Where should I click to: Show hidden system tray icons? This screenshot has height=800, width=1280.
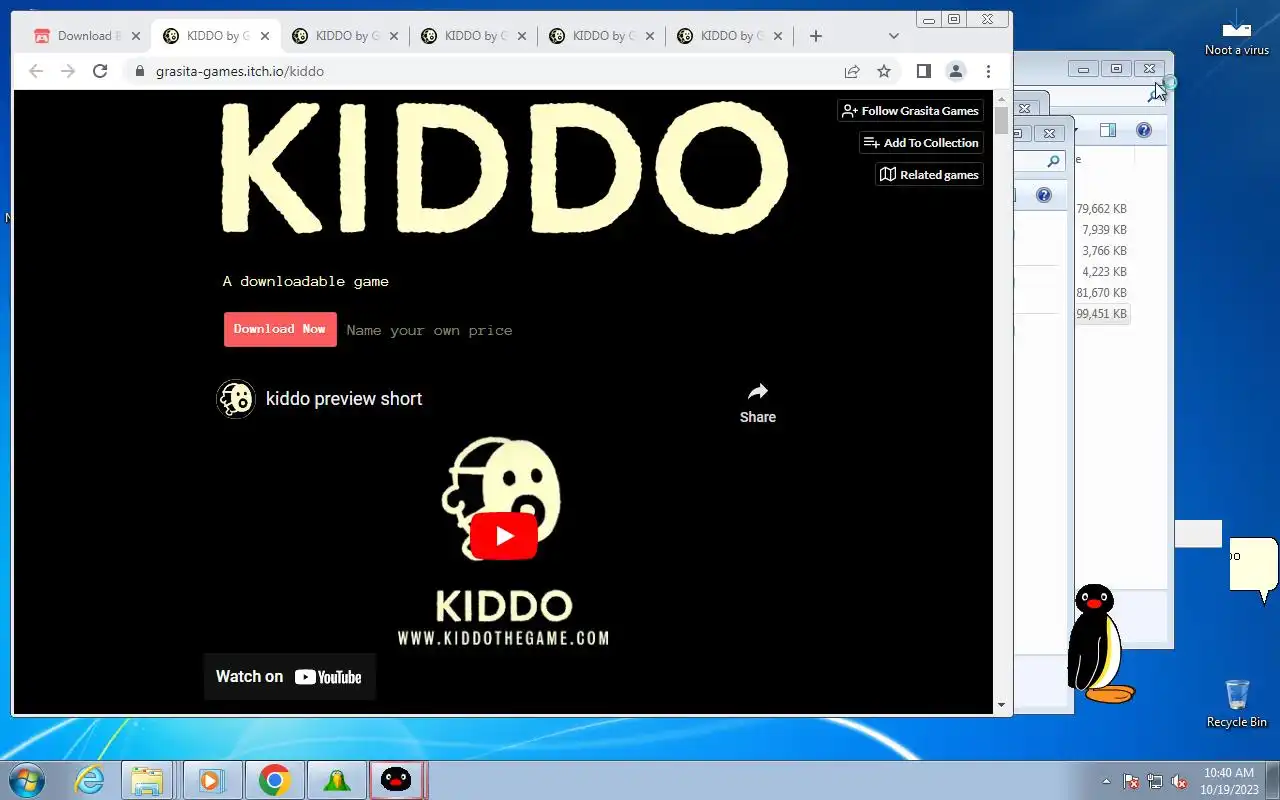(1106, 781)
